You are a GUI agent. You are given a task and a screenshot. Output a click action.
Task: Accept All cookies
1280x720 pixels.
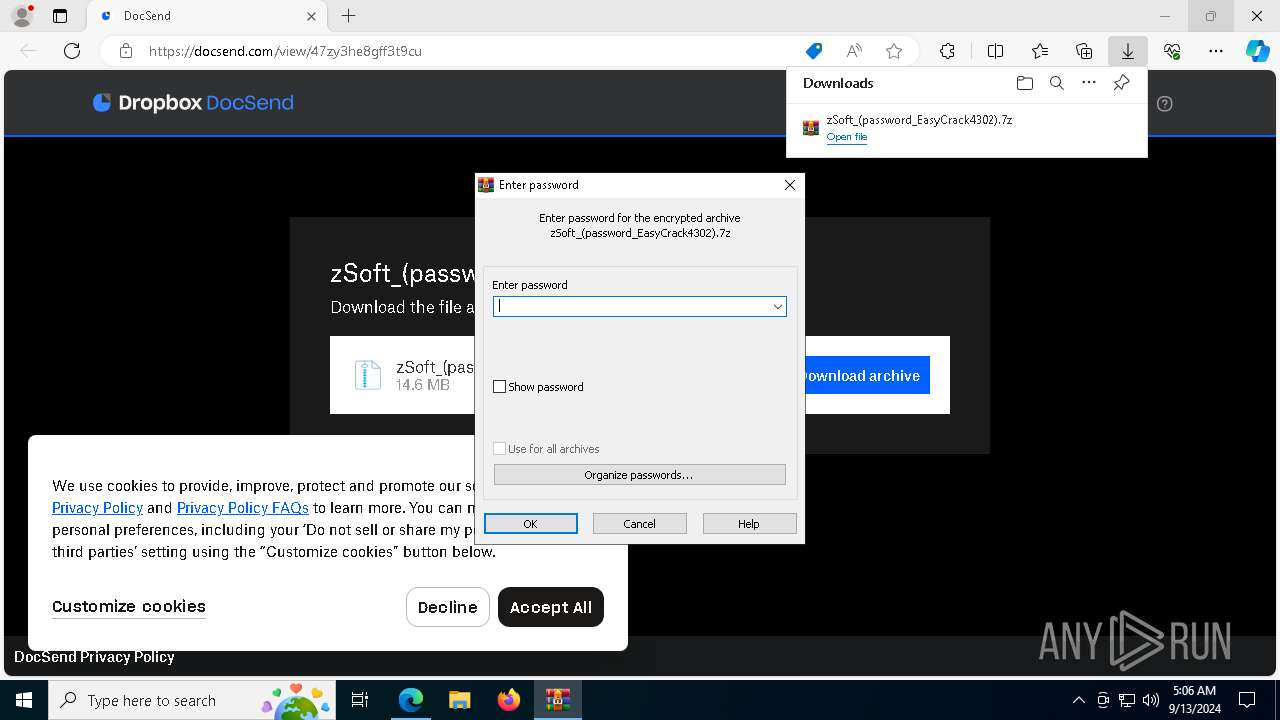(x=551, y=607)
